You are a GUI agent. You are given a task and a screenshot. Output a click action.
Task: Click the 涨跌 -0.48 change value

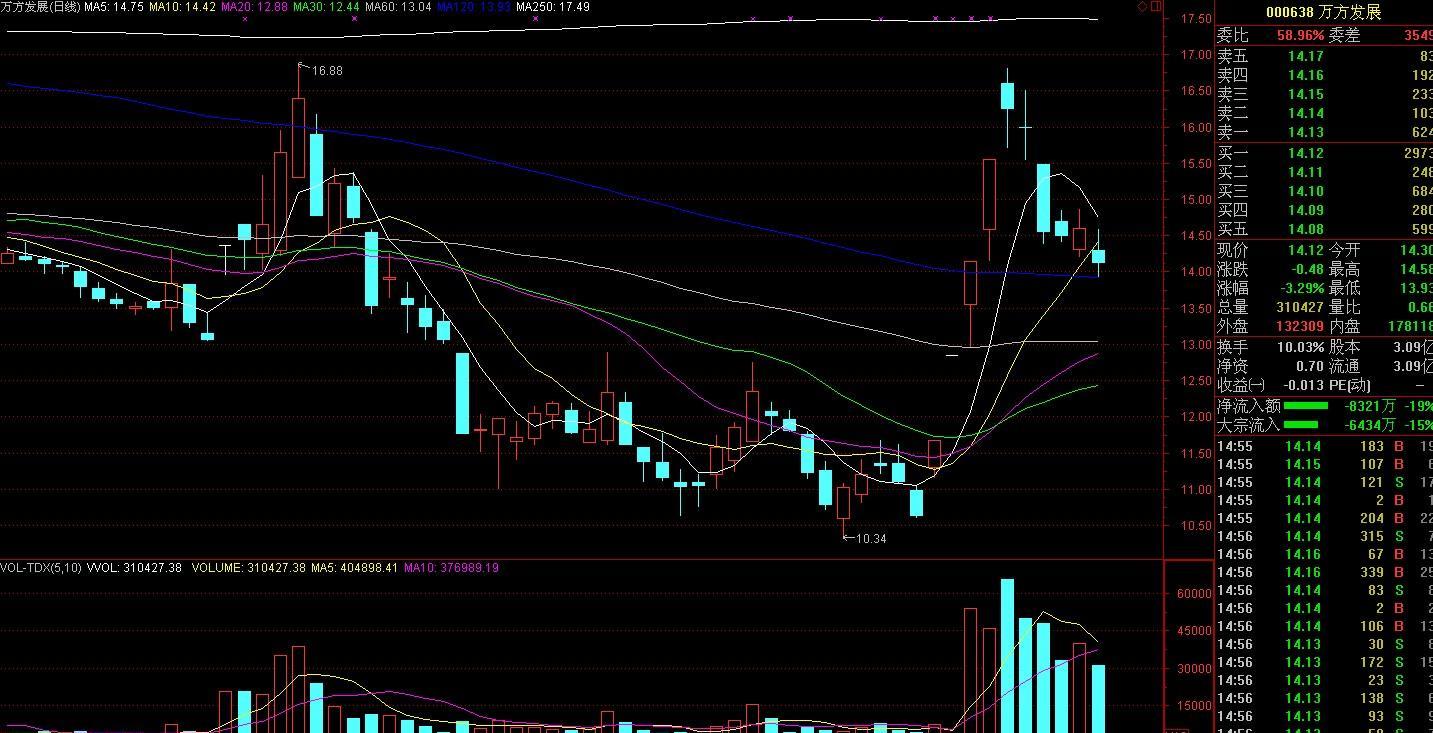point(1305,269)
